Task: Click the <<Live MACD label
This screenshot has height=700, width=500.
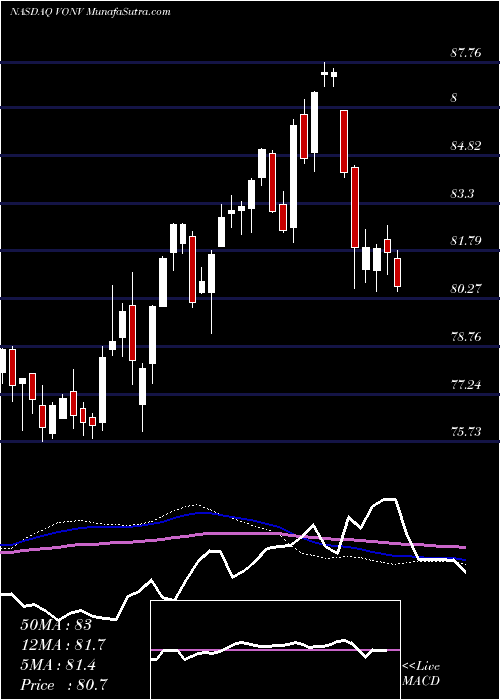Action: pyautogui.click(x=421, y=673)
